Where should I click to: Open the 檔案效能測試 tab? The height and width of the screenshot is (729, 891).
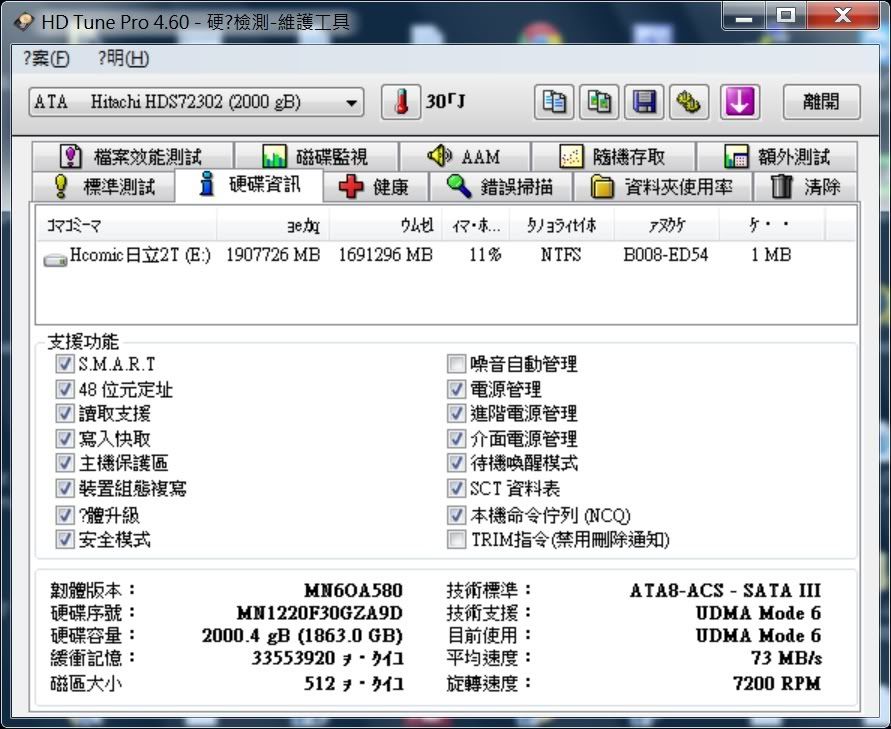click(132, 156)
